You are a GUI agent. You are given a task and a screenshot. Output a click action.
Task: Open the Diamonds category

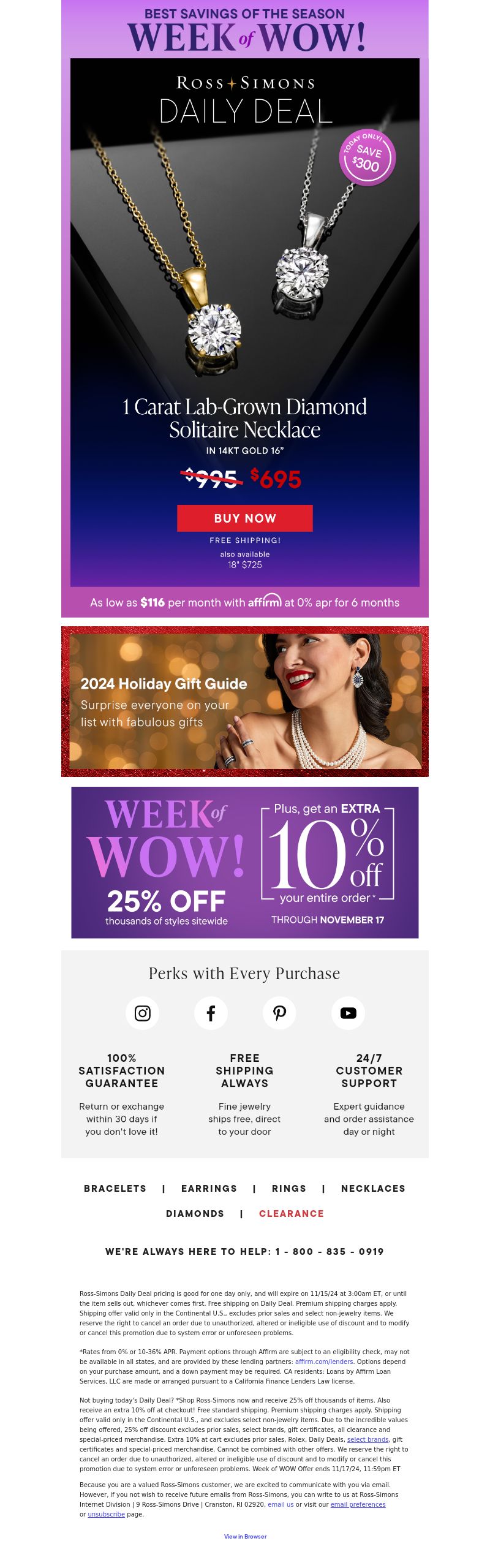pos(195,1213)
